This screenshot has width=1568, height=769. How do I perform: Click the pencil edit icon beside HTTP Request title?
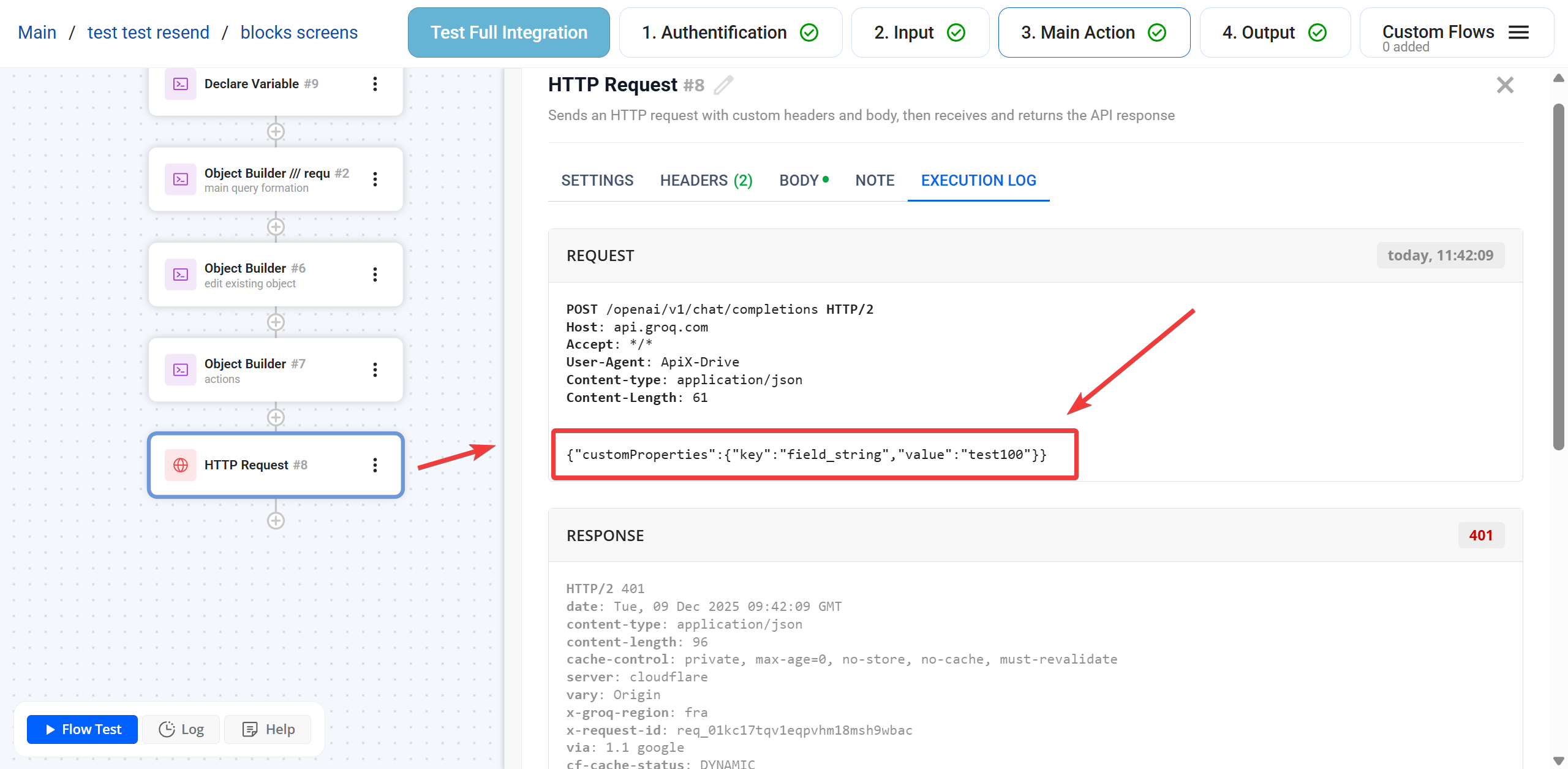click(x=723, y=85)
